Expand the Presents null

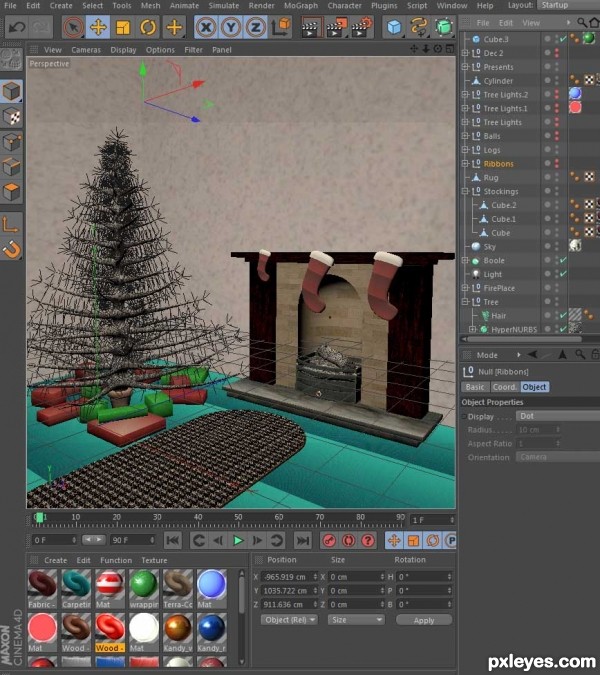(x=465, y=67)
